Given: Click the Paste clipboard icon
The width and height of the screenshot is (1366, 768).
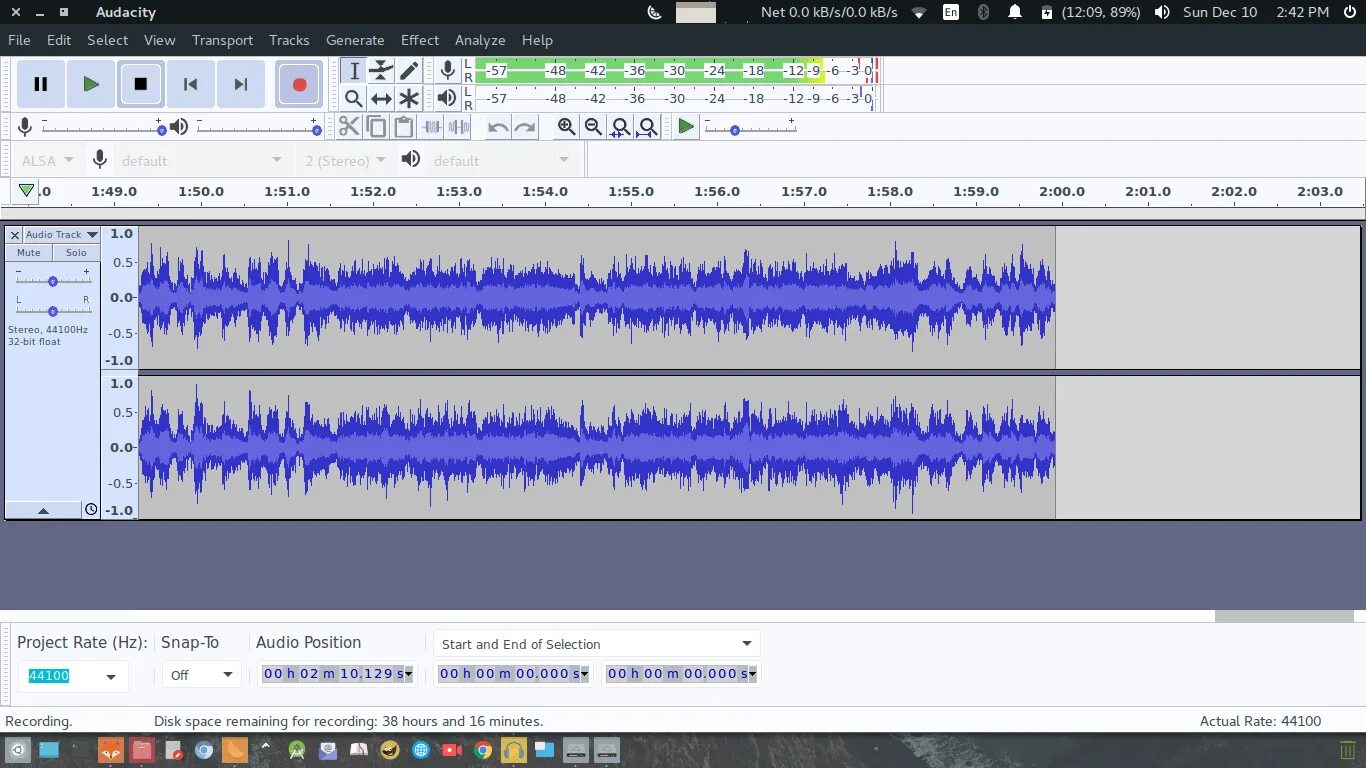Looking at the screenshot, I should (x=404, y=127).
